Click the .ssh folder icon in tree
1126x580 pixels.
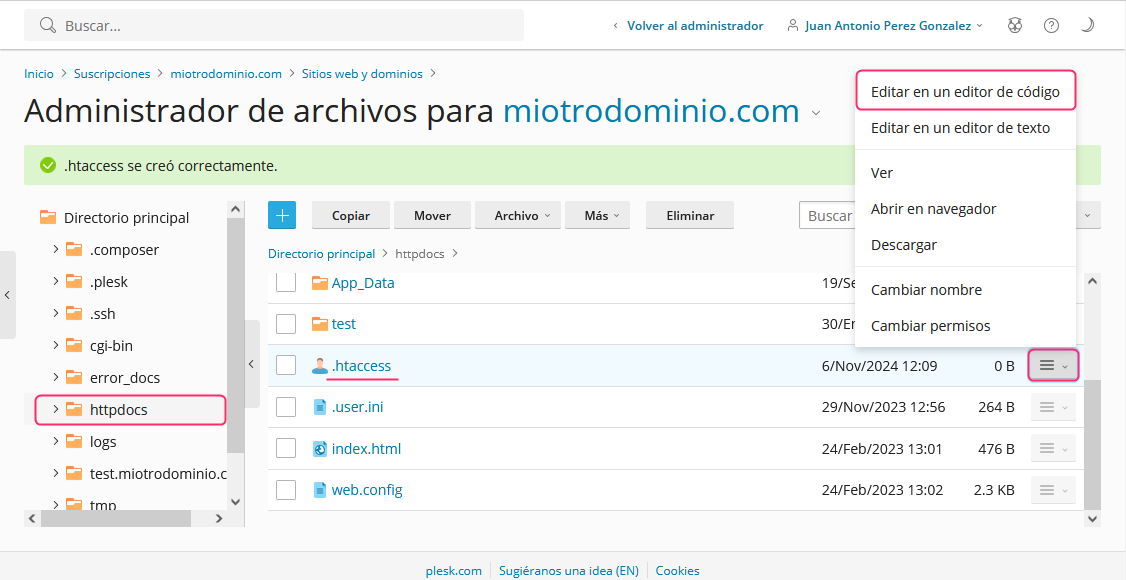[74, 313]
